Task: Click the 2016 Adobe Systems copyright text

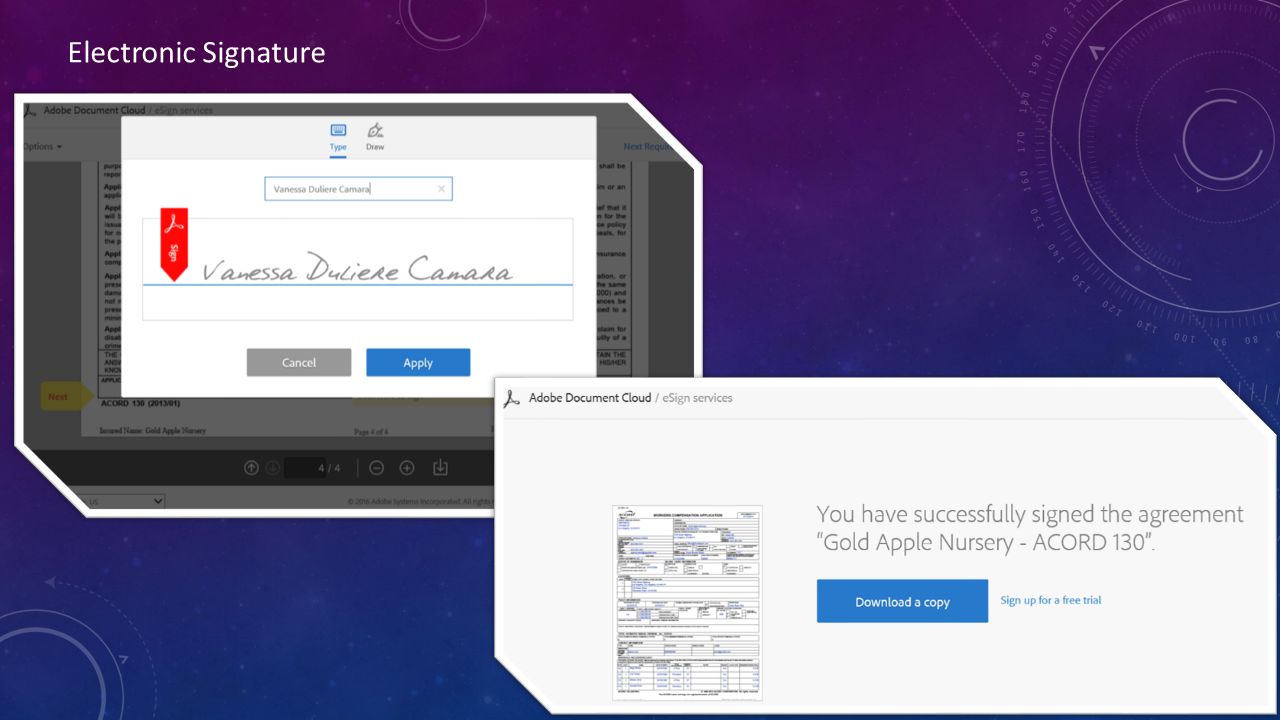Action: click(x=422, y=501)
